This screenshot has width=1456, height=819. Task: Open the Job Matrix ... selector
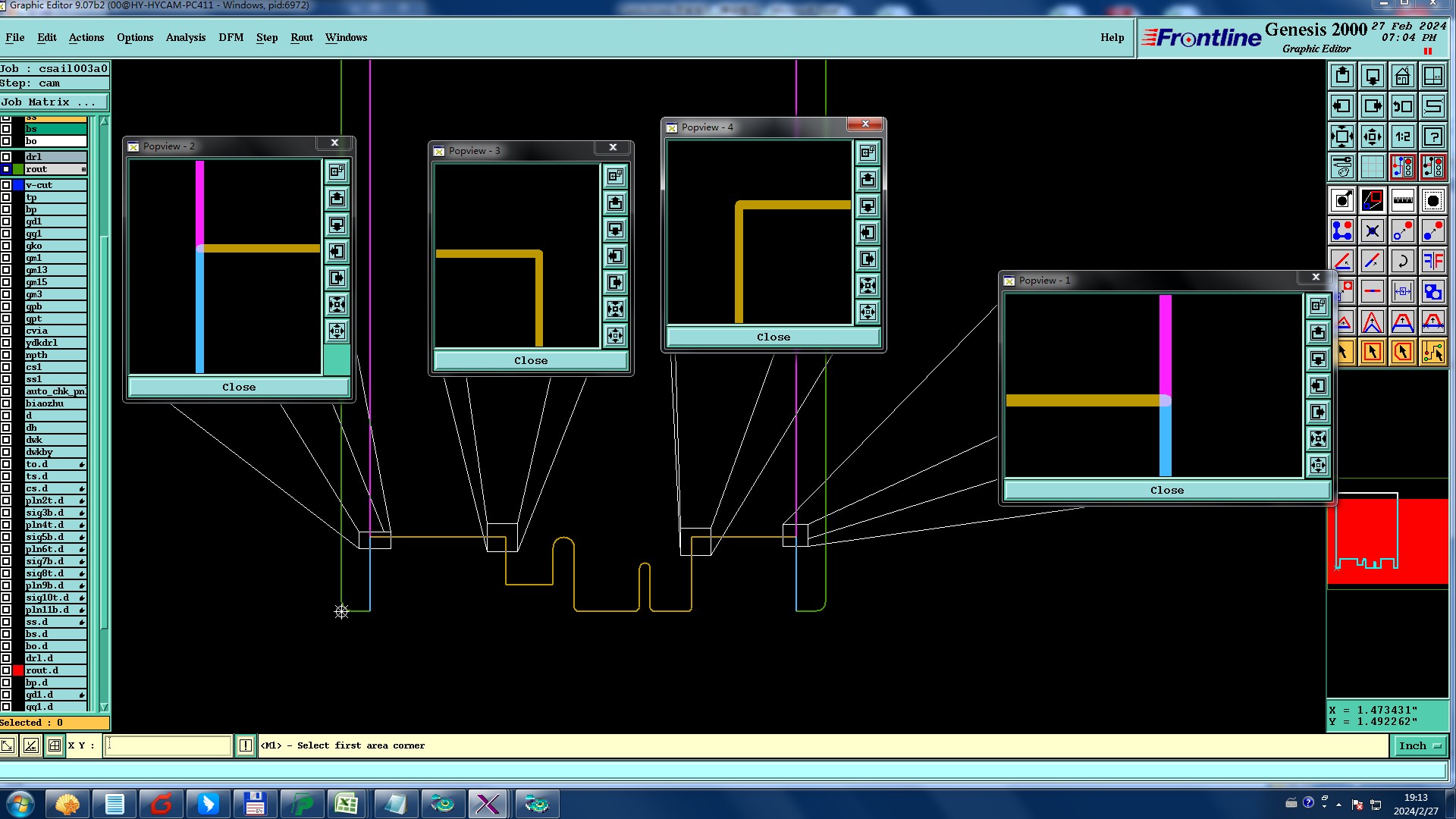click(x=55, y=102)
